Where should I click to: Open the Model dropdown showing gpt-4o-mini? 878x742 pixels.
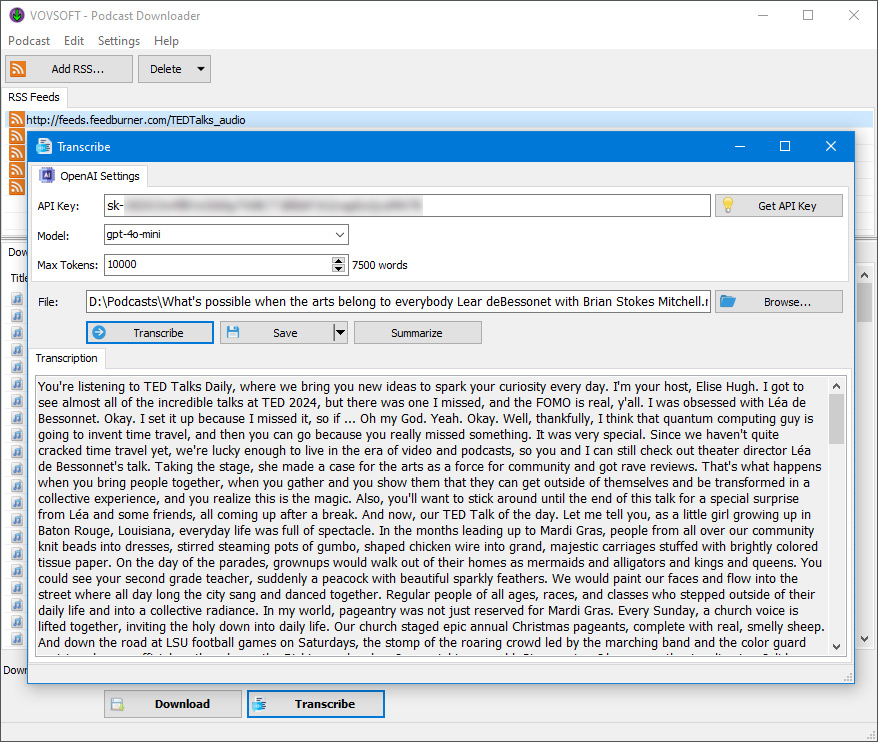(226, 235)
